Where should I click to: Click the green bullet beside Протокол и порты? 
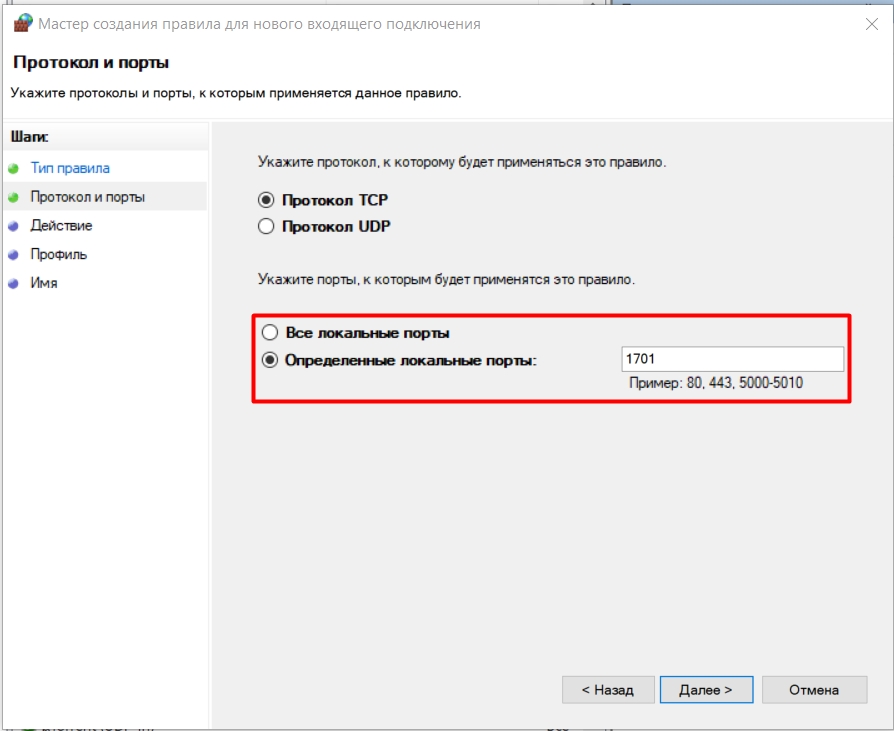click(14, 197)
